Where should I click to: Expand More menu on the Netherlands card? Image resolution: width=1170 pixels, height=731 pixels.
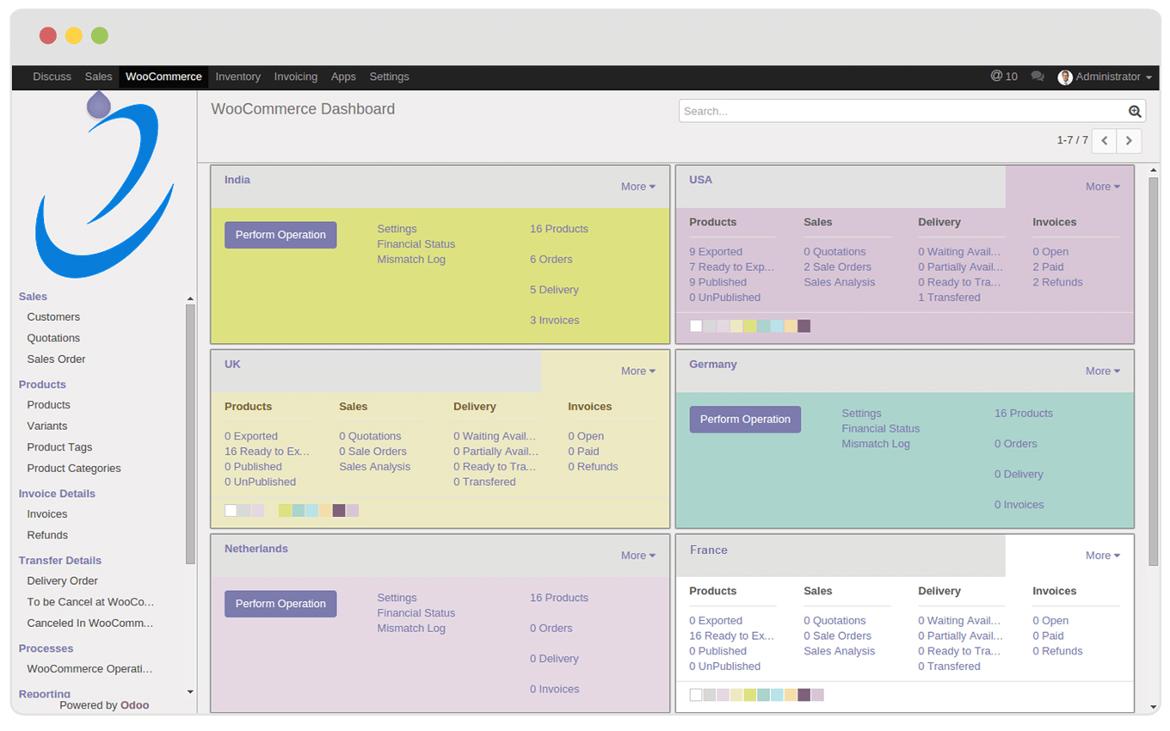tap(637, 555)
